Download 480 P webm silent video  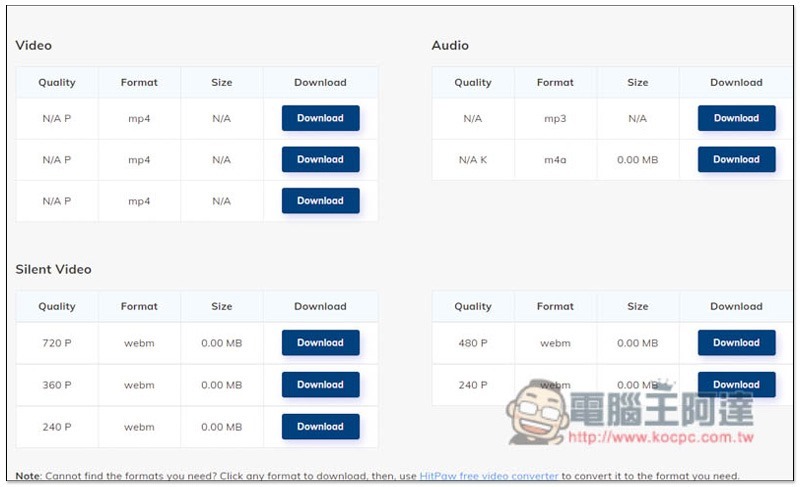[736, 343]
